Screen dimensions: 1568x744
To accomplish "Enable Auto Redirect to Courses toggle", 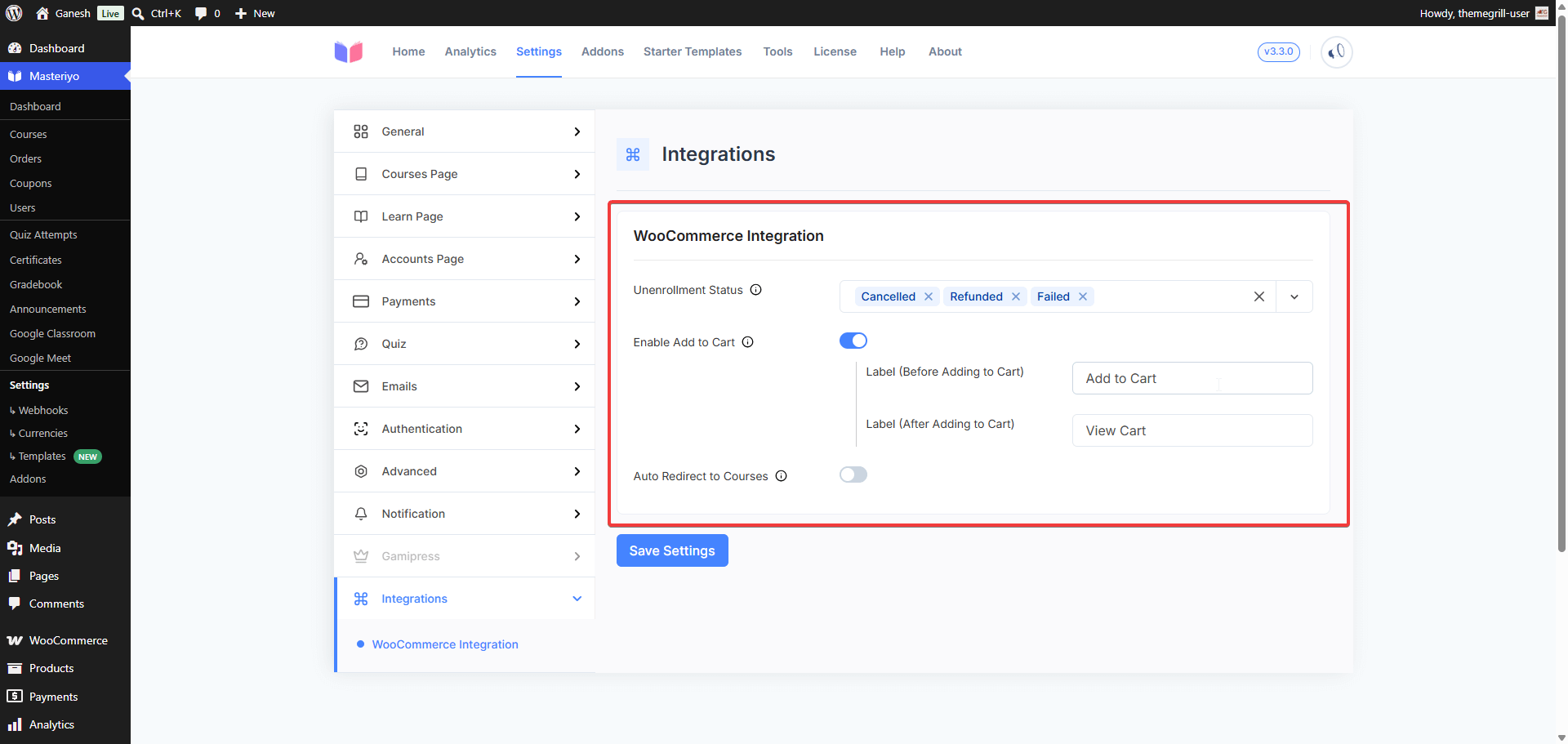I will click(x=853, y=474).
